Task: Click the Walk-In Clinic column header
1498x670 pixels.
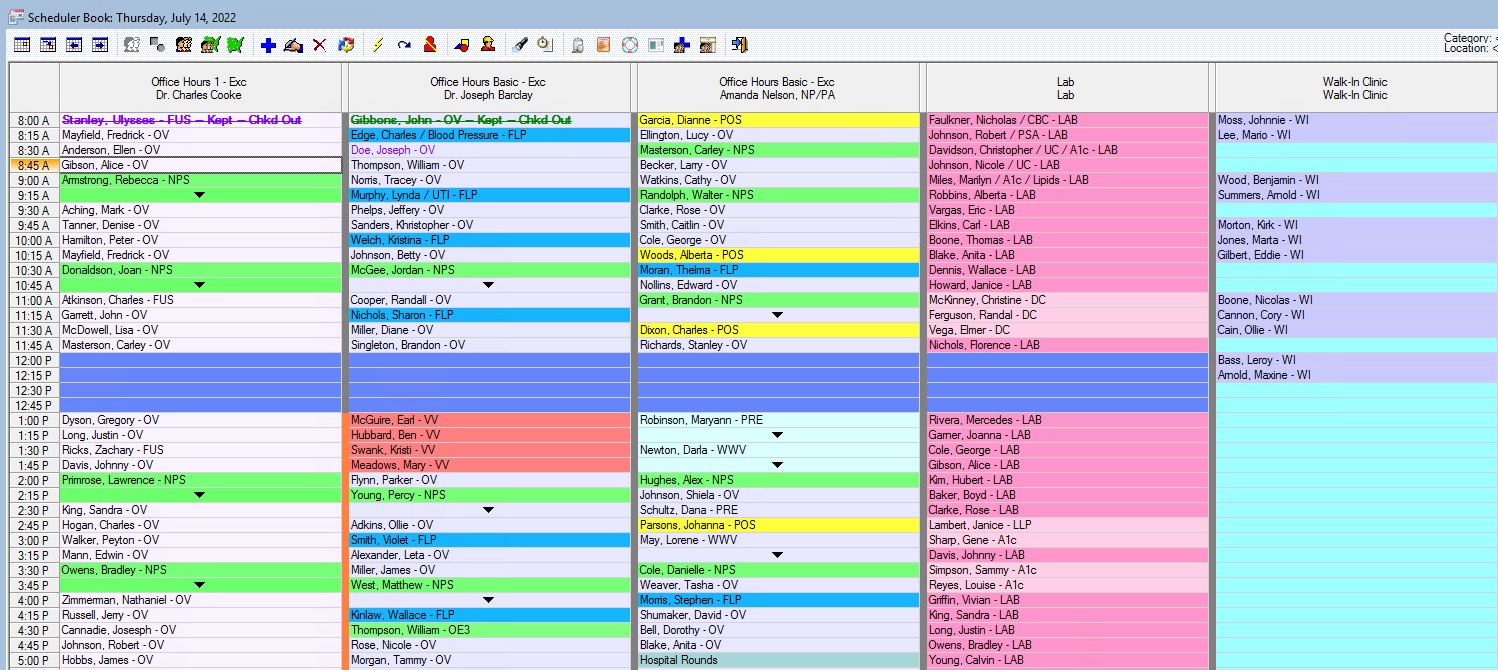Action: pos(1355,87)
